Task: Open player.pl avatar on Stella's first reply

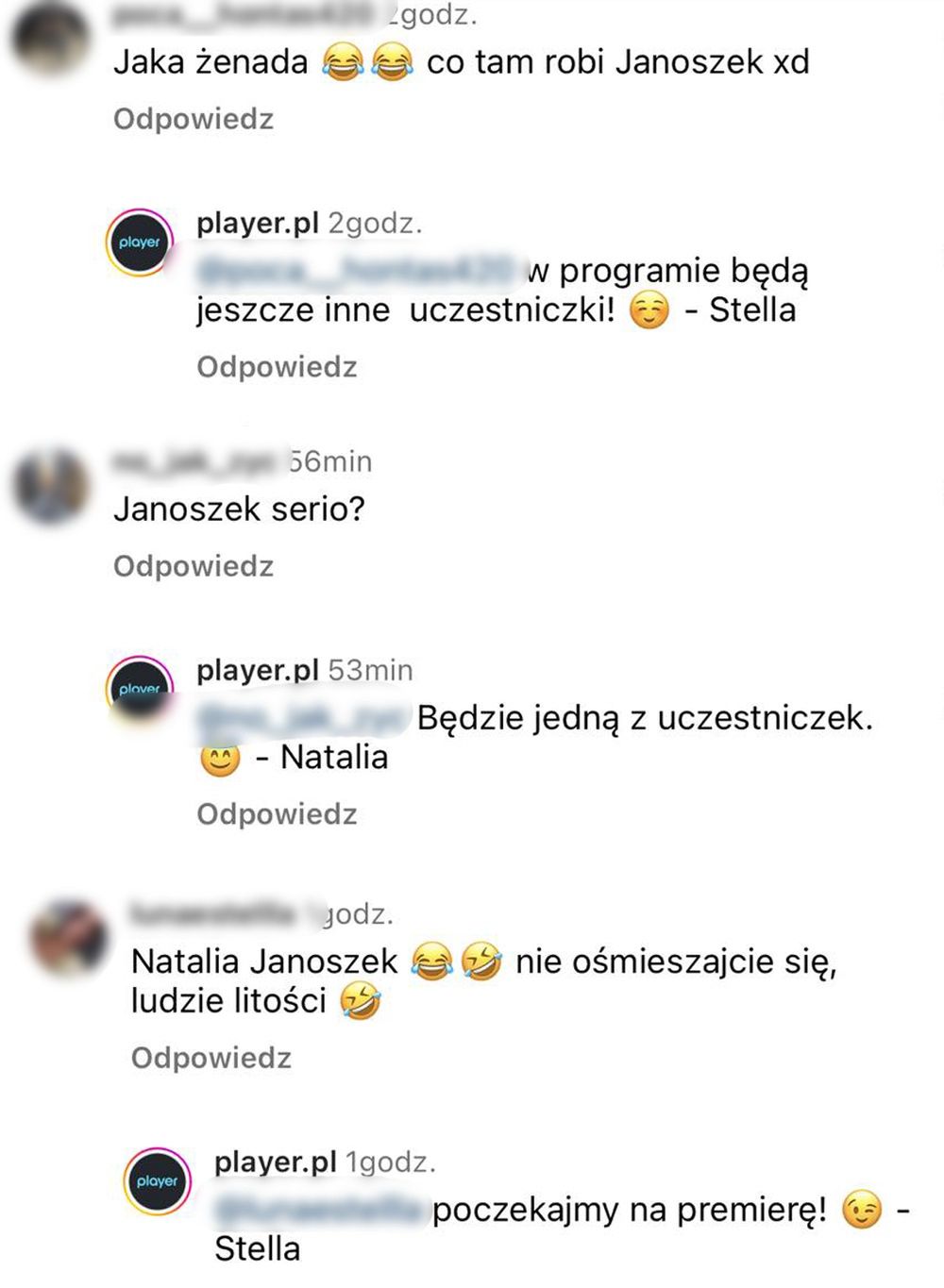Action: point(139,243)
